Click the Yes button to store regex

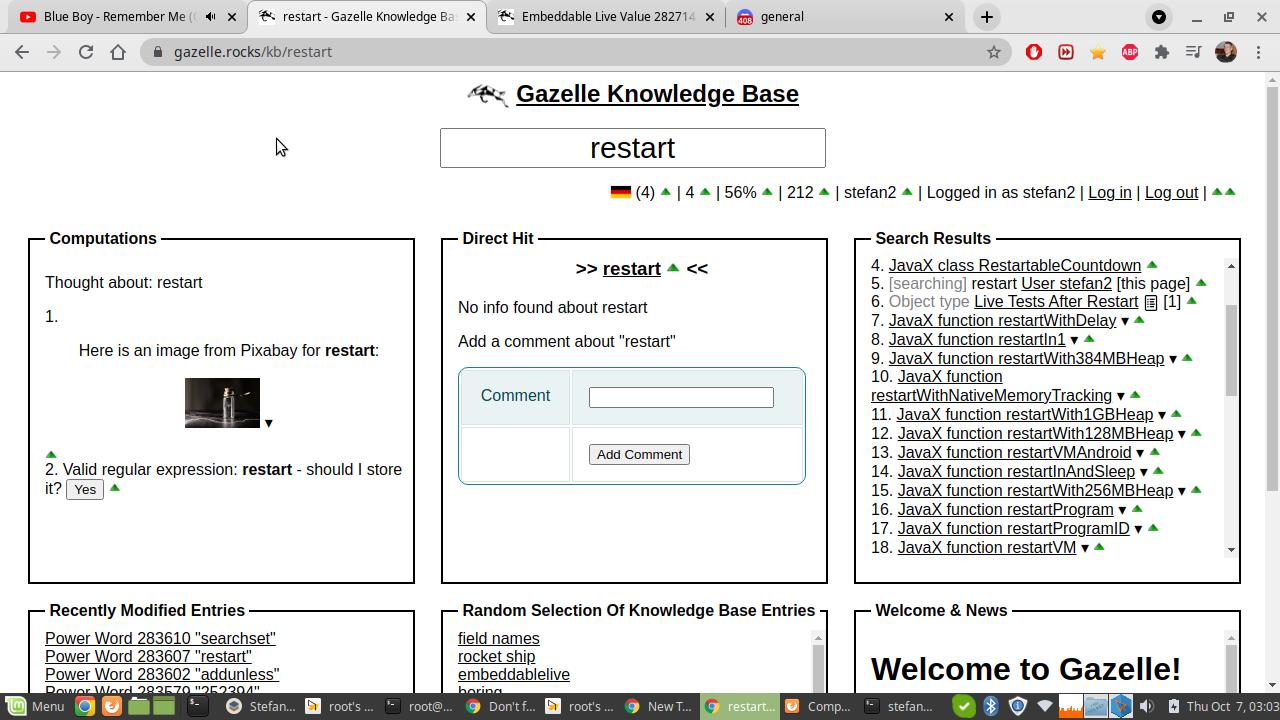[x=85, y=489]
